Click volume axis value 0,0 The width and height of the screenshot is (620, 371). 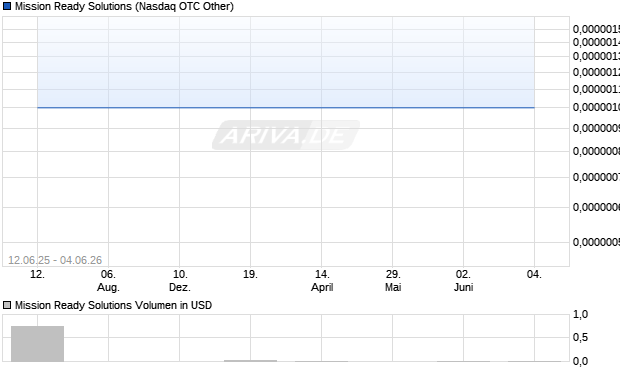[580, 361]
